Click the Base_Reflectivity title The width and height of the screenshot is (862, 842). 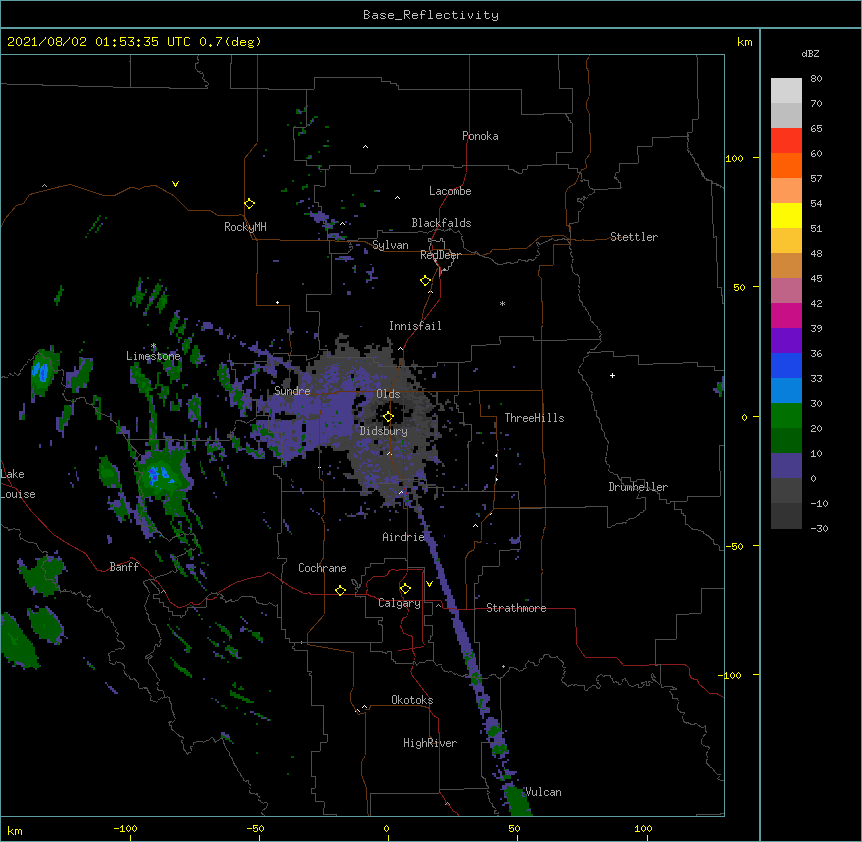pyautogui.click(x=431, y=15)
